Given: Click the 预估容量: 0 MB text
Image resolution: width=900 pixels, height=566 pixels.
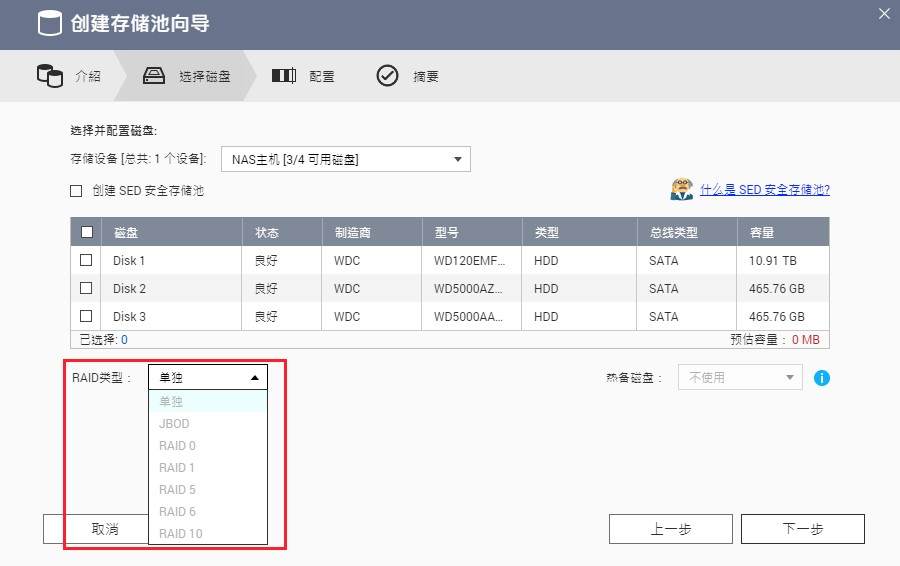Looking at the screenshot, I should pyautogui.click(x=775, y=339).
